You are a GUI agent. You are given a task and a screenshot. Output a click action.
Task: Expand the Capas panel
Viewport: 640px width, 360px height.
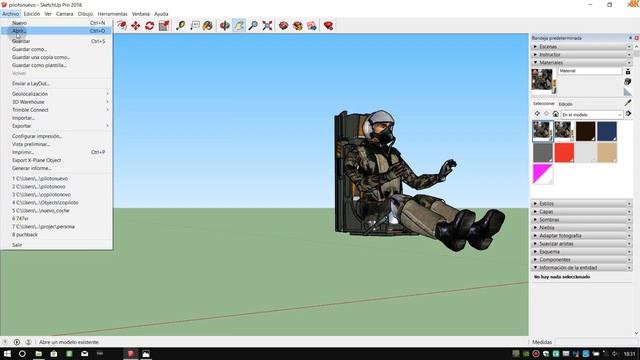(x=582, y=211)
